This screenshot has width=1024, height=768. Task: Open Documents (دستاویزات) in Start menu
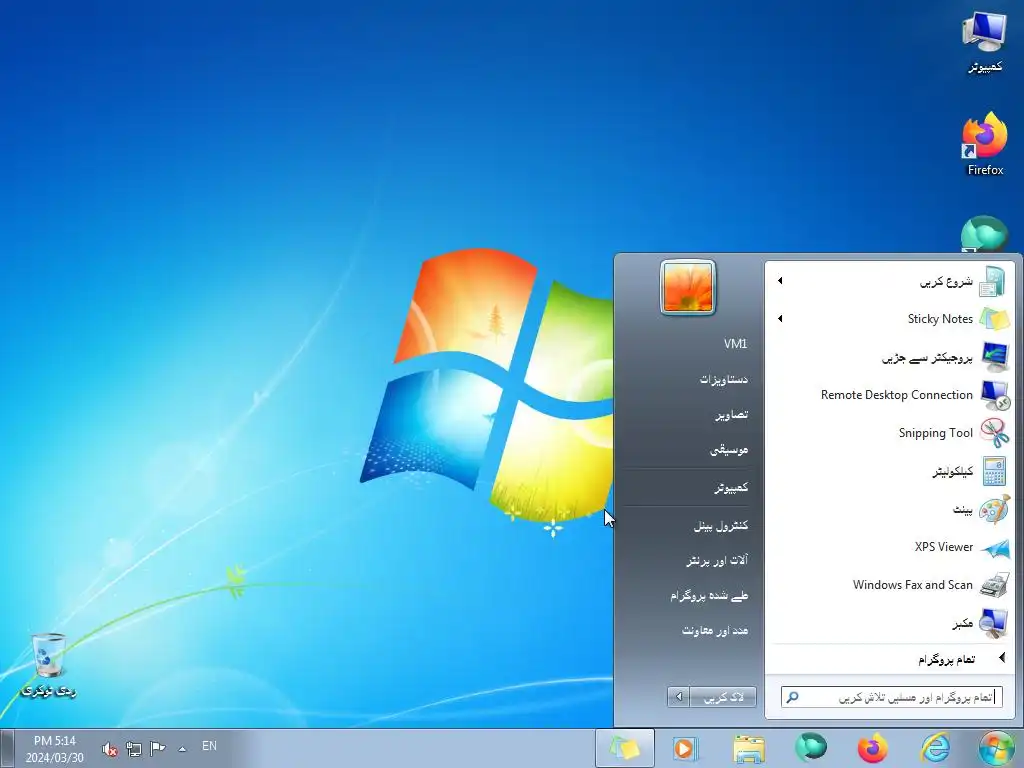[x=724, y=379]
